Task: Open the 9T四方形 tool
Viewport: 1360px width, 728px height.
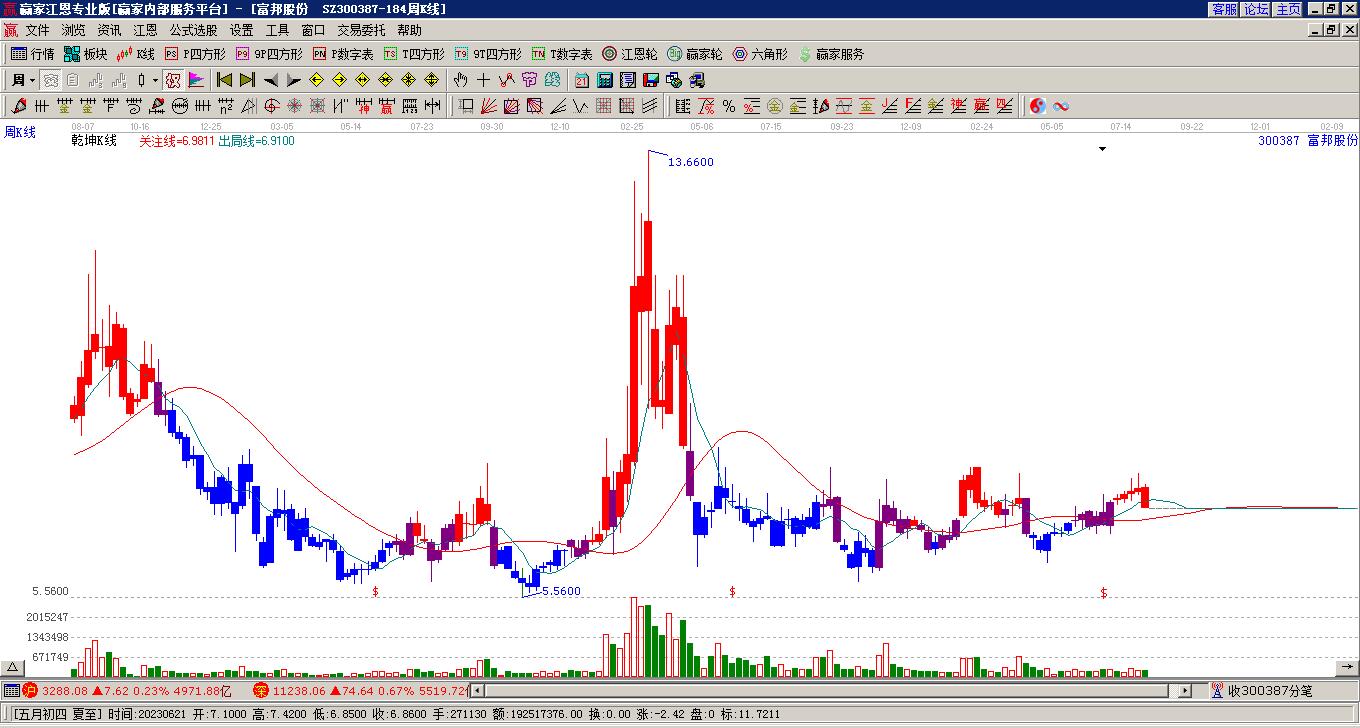Action: point(488,54)
